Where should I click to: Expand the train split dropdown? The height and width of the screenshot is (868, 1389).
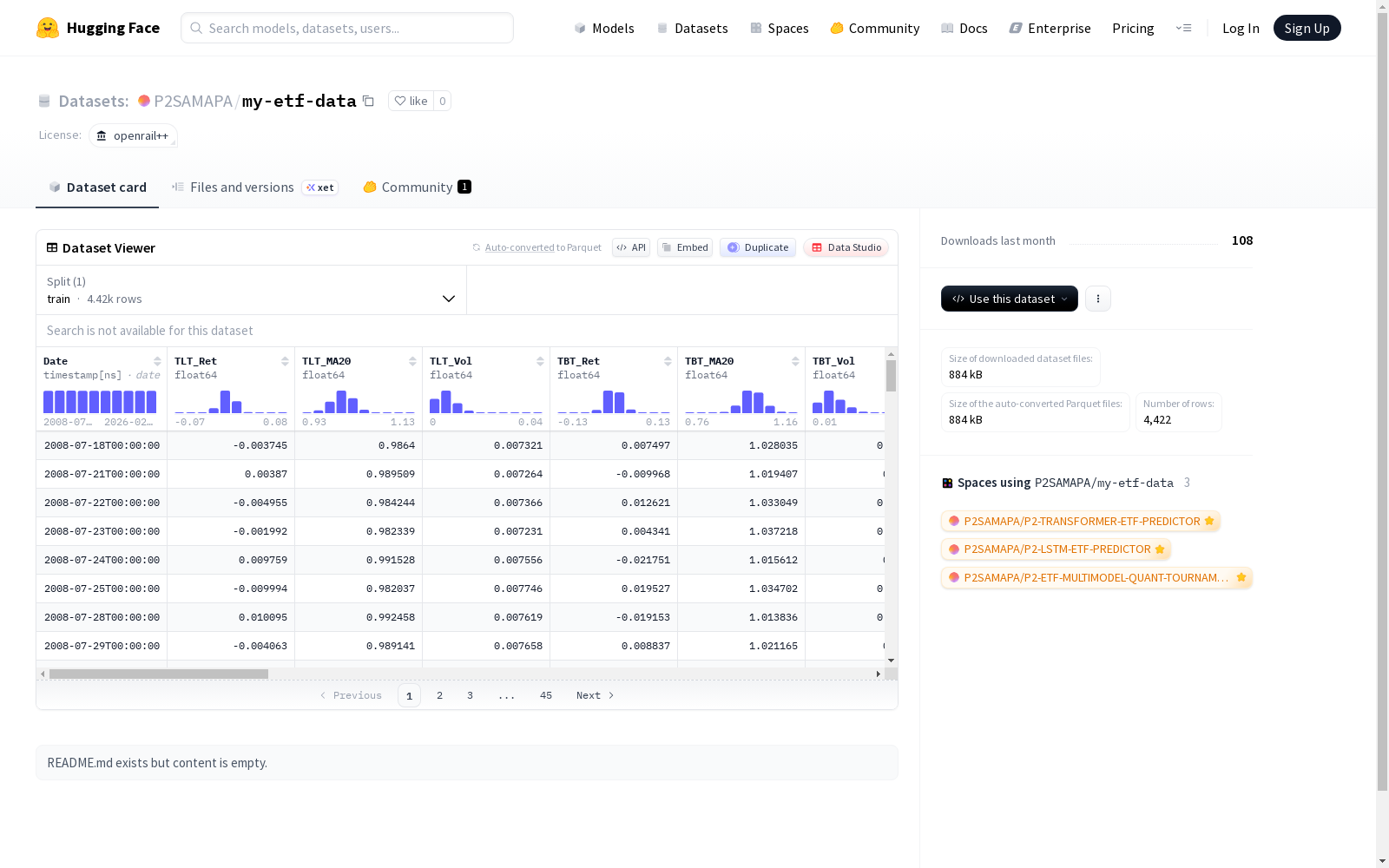click(252, 290)
